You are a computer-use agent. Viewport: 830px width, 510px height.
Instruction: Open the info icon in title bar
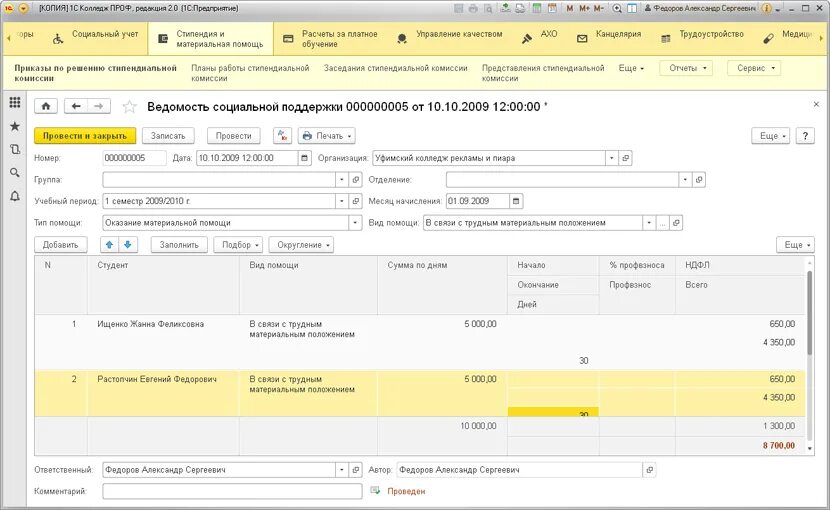[765, 8]
